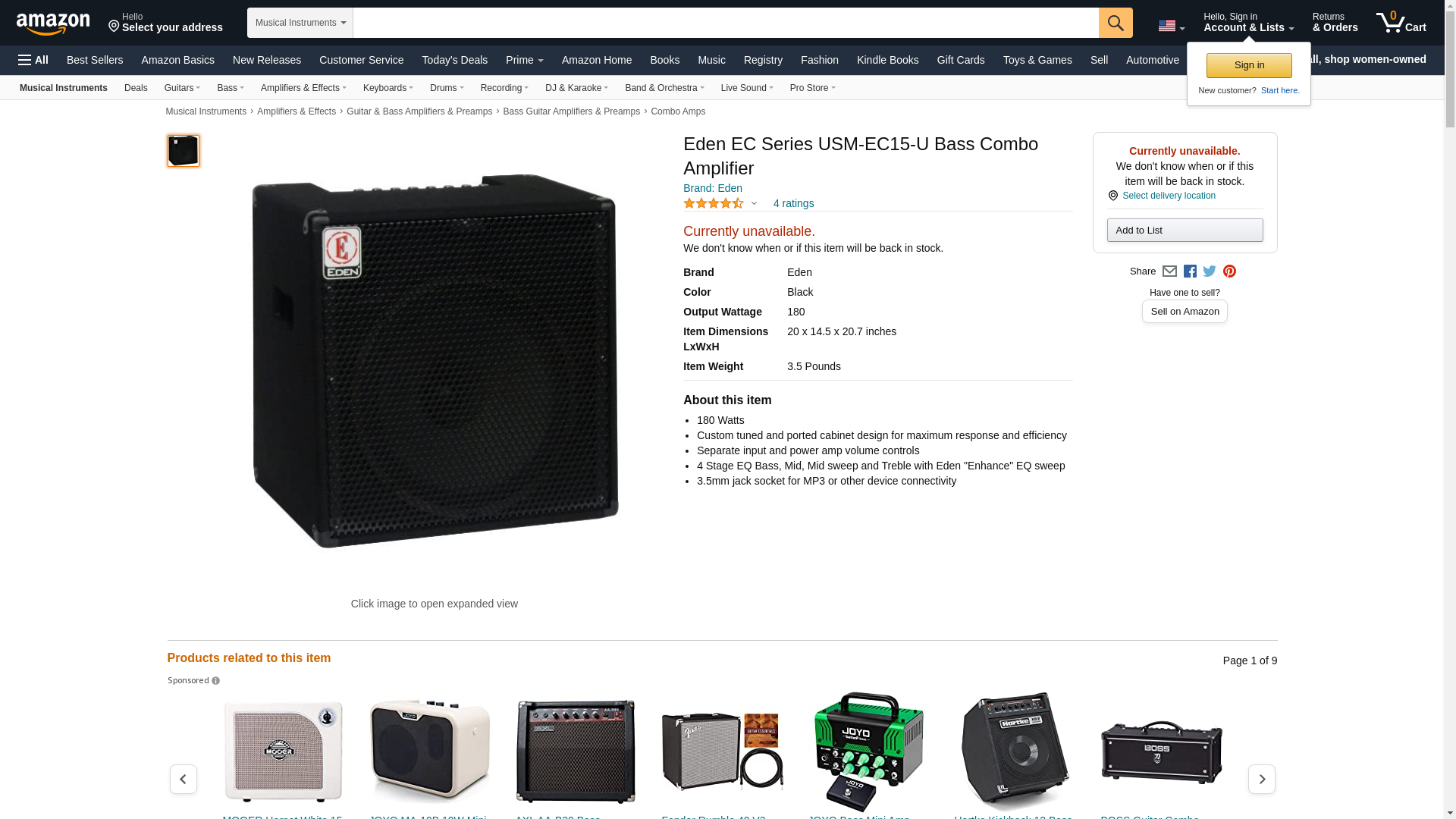
Task: Change language with US flag dropdown
Action: pos(1171,26)
